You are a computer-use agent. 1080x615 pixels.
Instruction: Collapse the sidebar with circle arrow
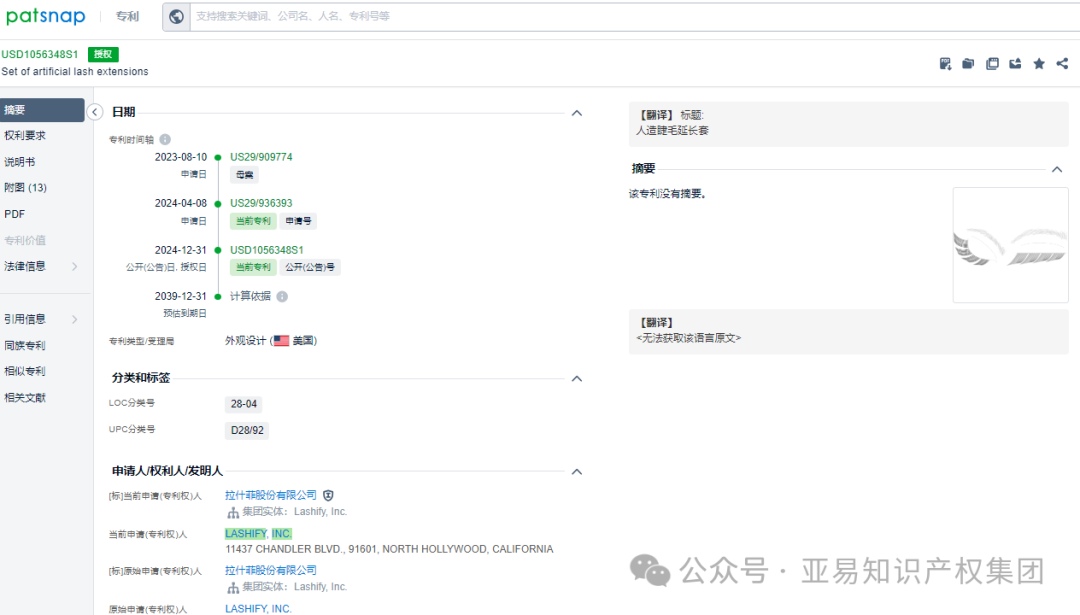point(94,112)
